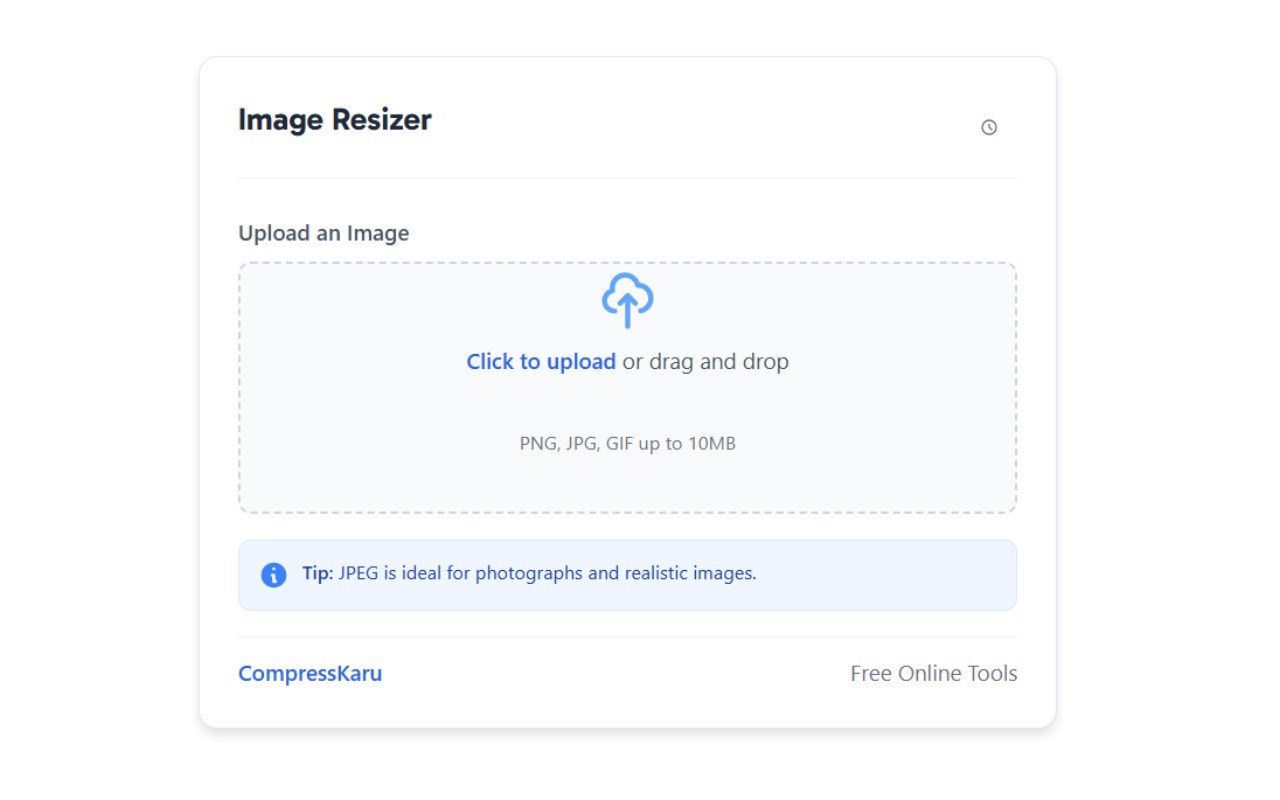1280x800 pixels.
Task: Click "GIF" in the file types hint
Action: click(620, 444)
